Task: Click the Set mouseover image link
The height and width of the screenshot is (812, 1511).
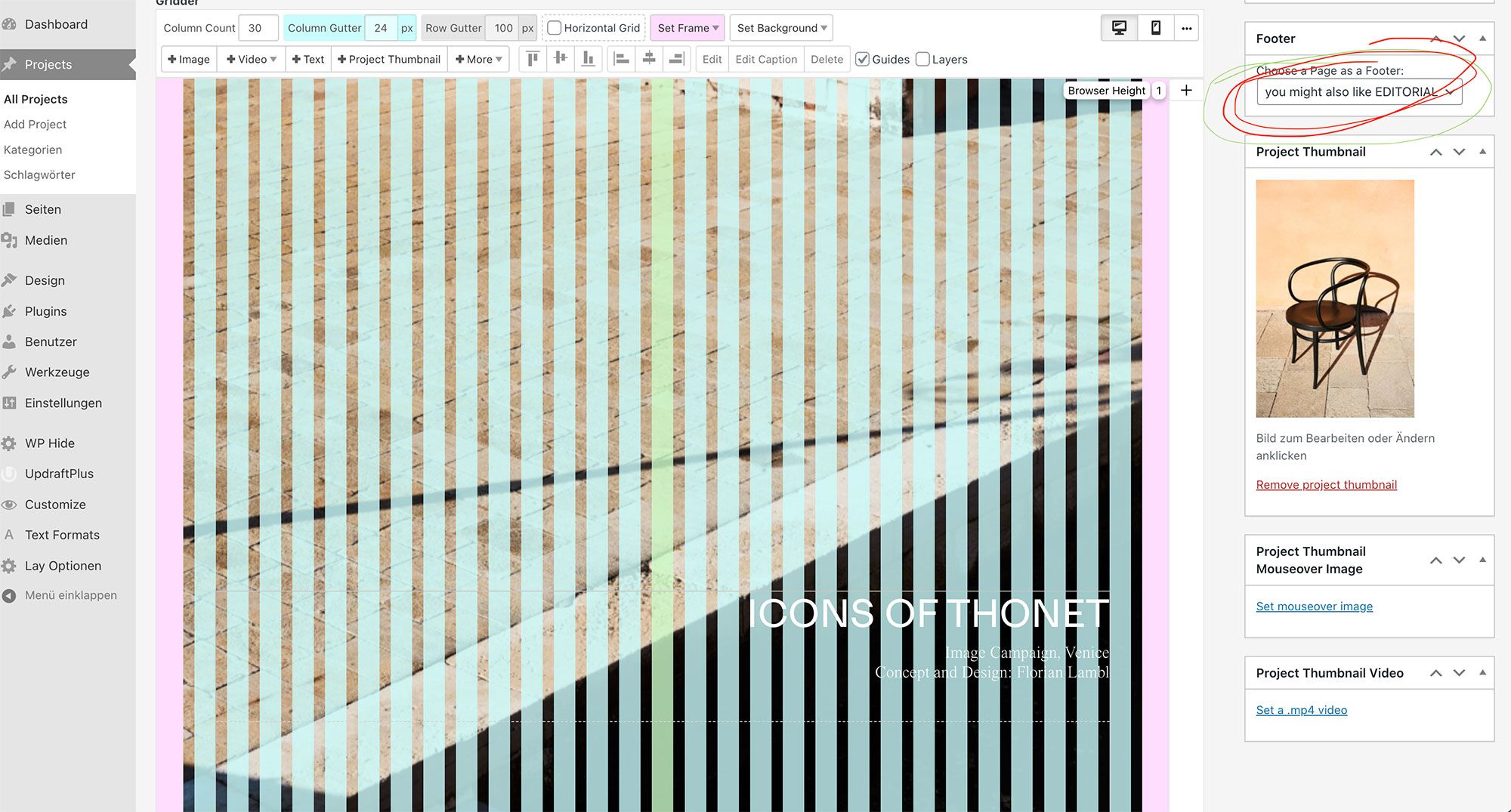Action: (1314, 607)
